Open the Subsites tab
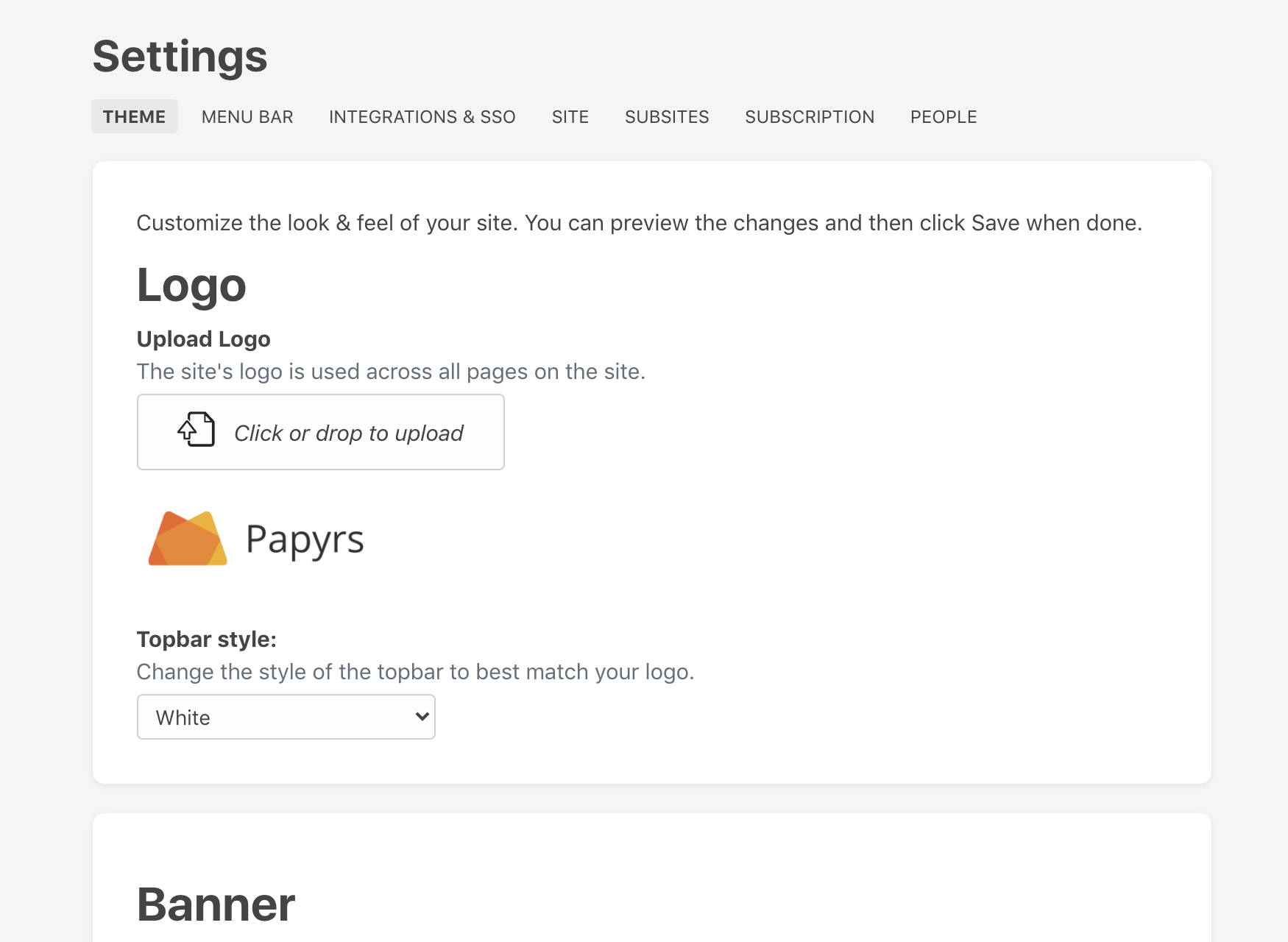Image resolution: width=1288 pixels, height=942 pixels. click(x=667, y=116)
